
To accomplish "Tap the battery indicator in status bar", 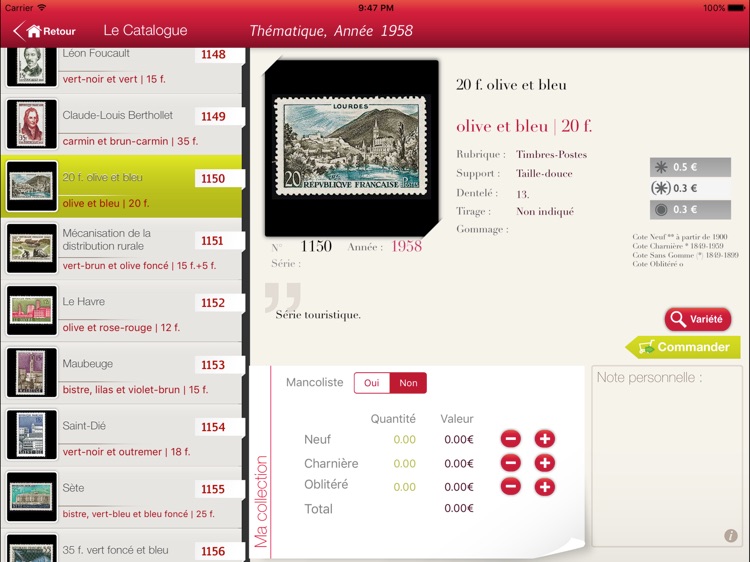I will [736, 8].
